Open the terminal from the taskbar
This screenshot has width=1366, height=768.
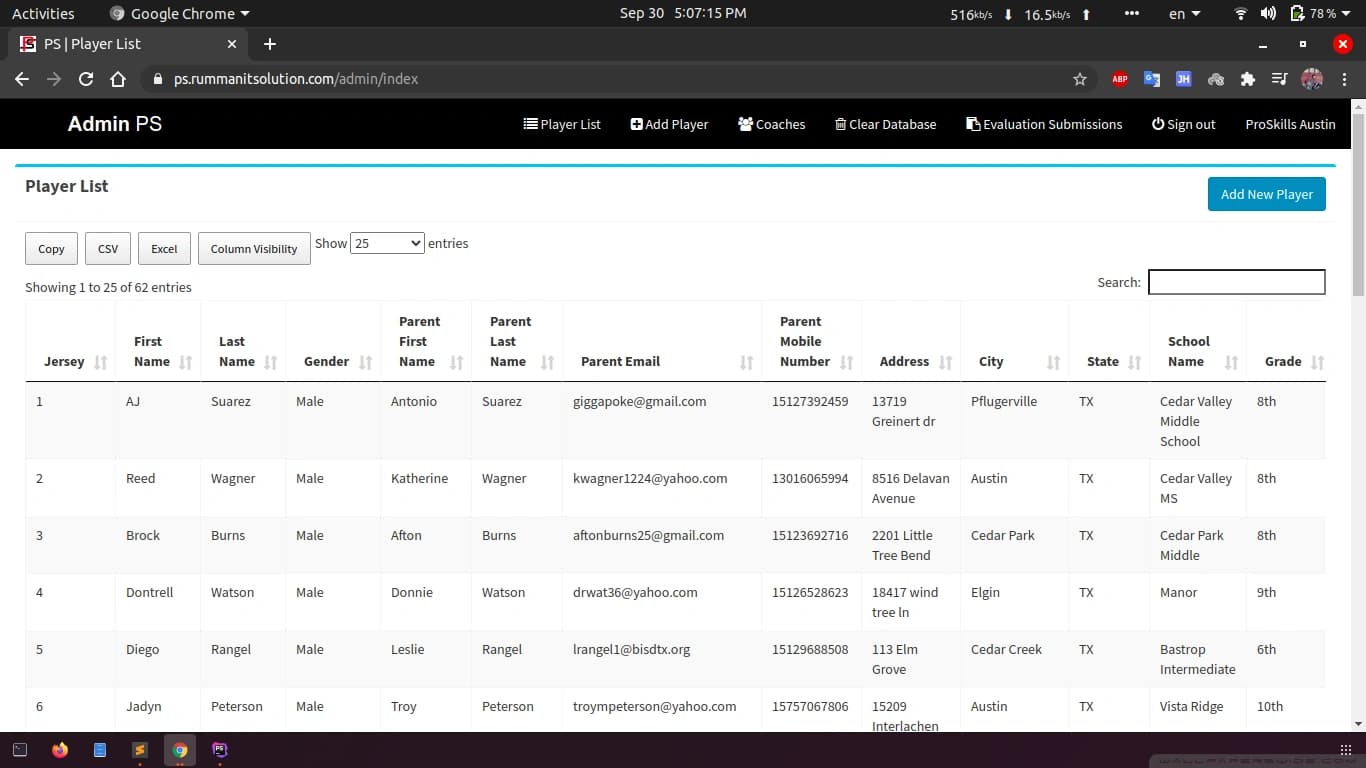[20, 749]
